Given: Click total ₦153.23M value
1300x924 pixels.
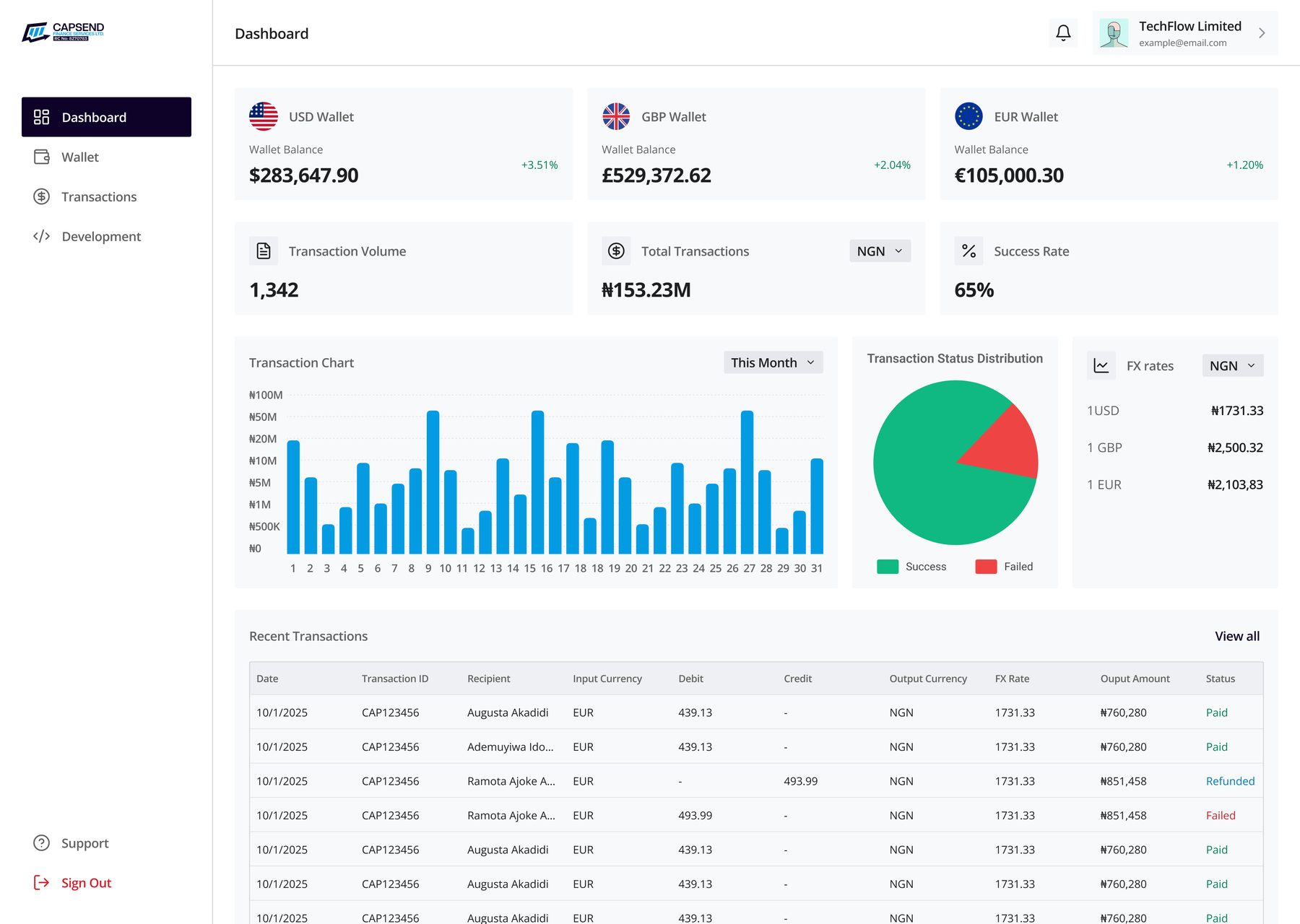Looking at the screenshot, I should coord(646,290).
